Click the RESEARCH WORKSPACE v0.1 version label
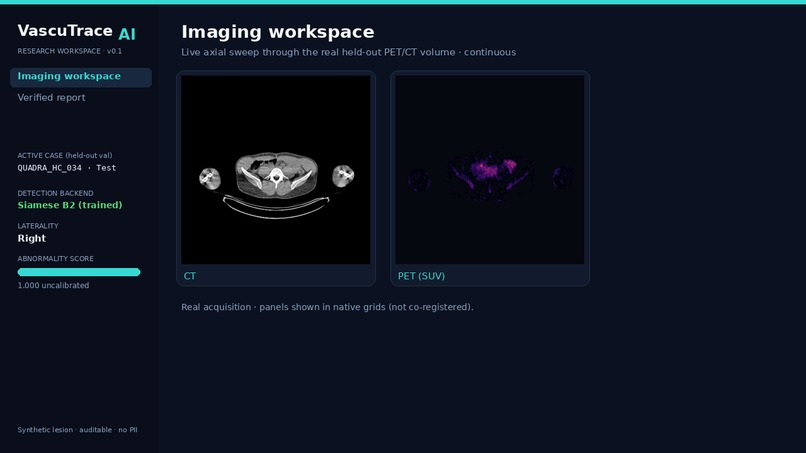This screenshot has height=453, width=806. coord(69,51)
